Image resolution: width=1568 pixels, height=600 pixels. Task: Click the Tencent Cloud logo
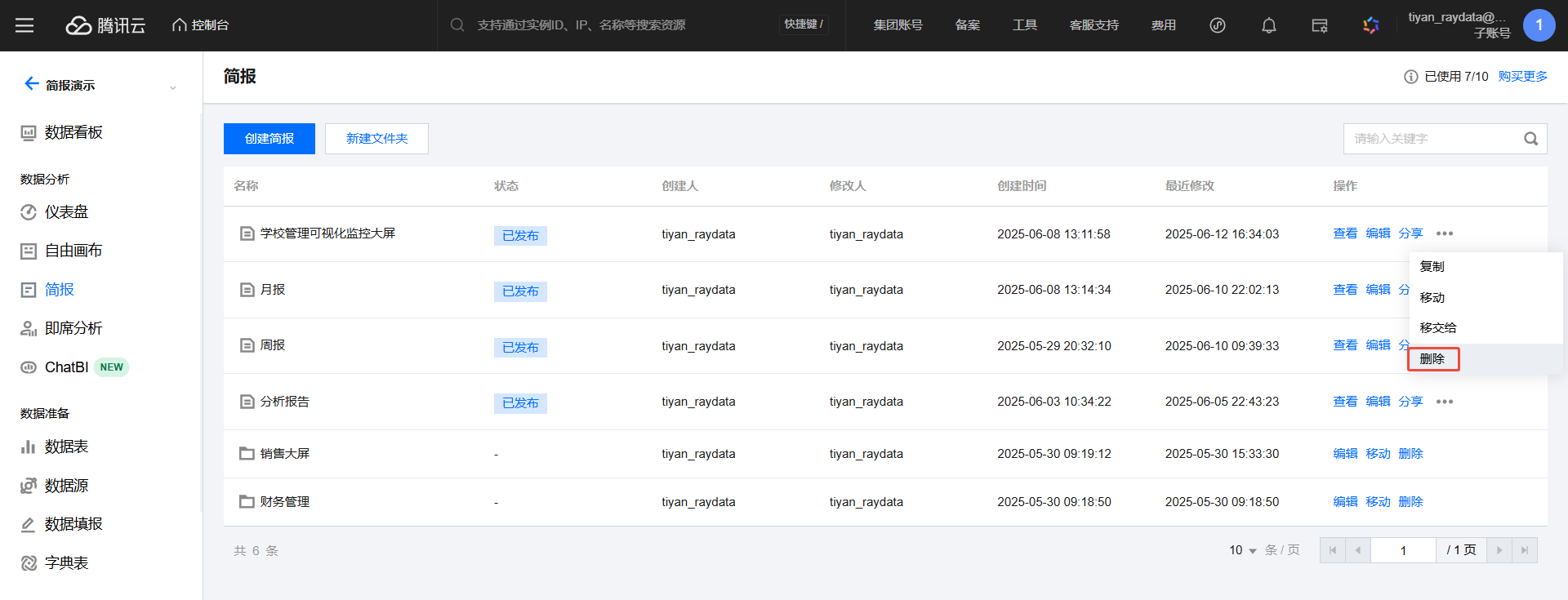(x=105, y=25)
